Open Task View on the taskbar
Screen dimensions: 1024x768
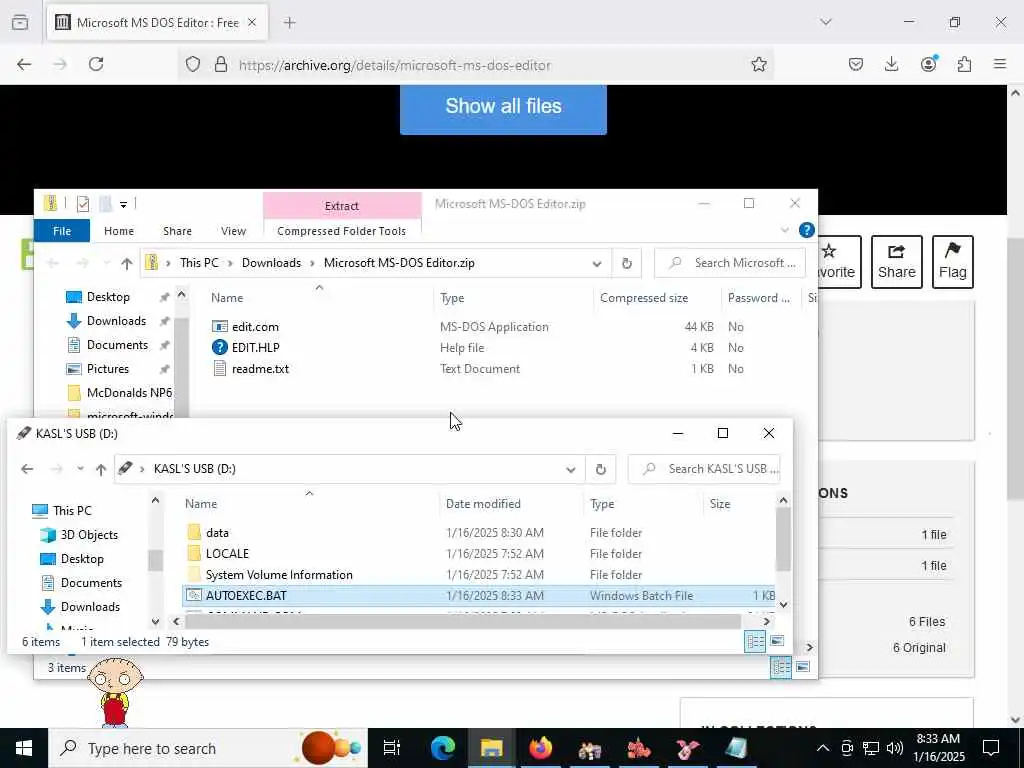coord(391,748)
